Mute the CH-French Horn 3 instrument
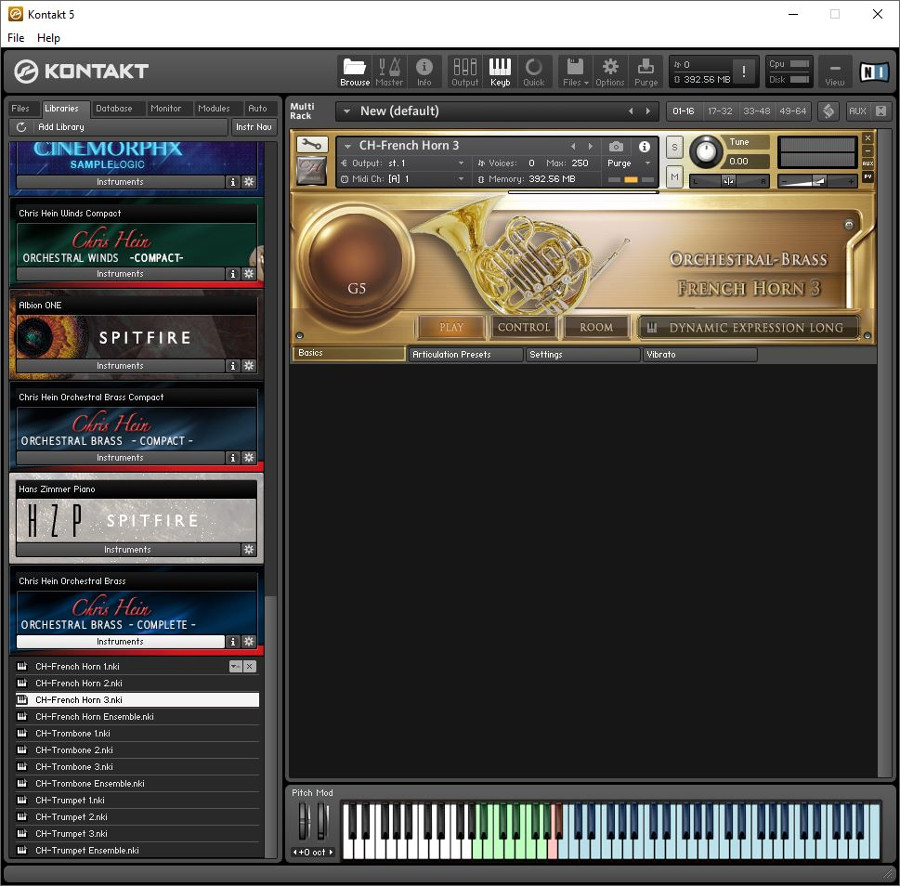This screenshot has width=900, height=886. (x=674, y=177)
